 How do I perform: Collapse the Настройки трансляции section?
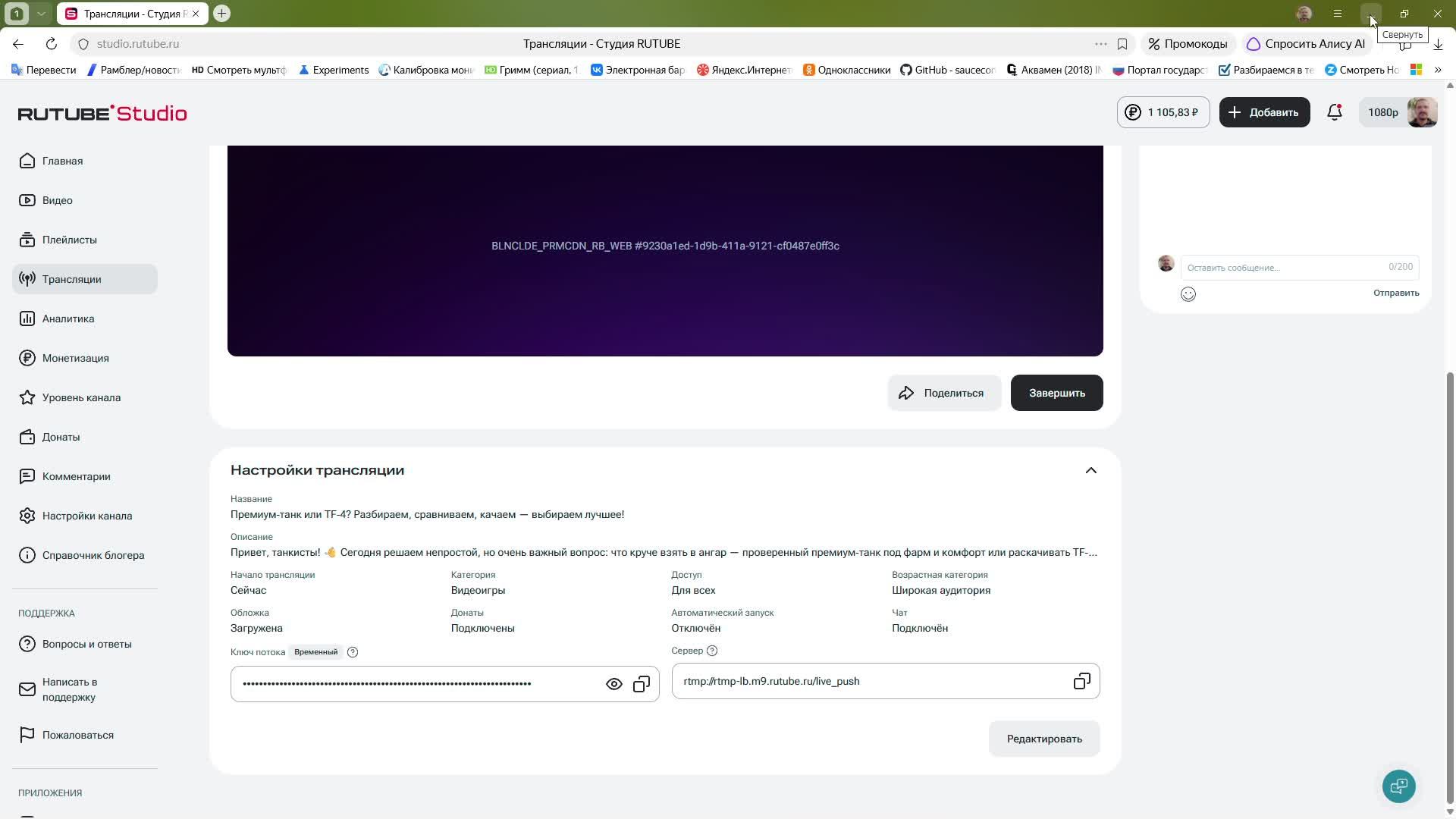point(1090,470)
